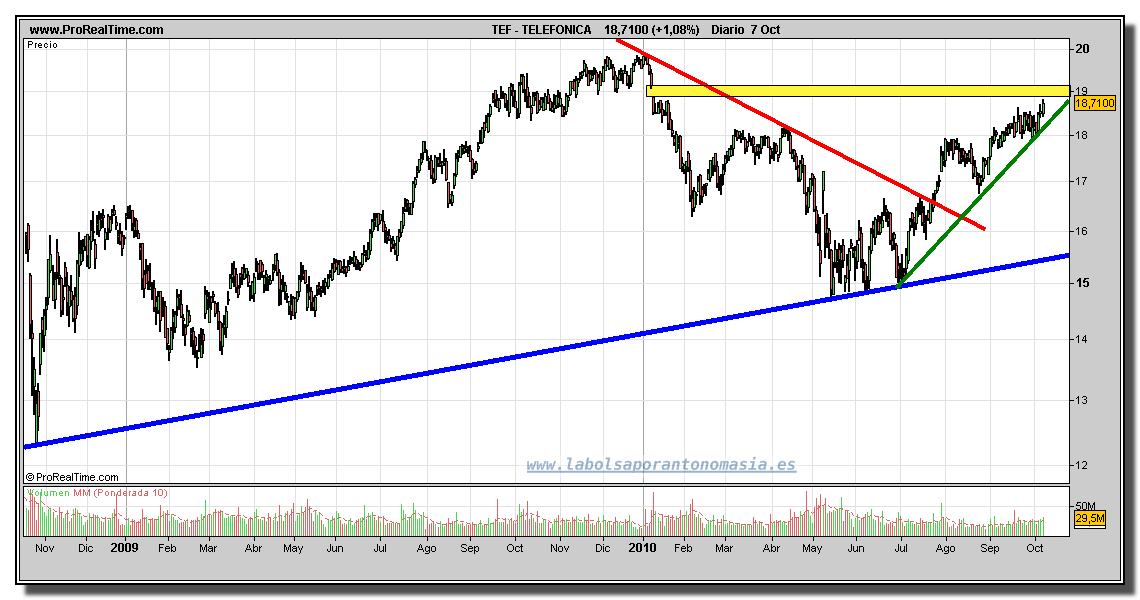Viewport: 1140px width, 600px height.
Task: Click the Dic label just before 2009
Action: pyautogui.click(x=86, y=548)
